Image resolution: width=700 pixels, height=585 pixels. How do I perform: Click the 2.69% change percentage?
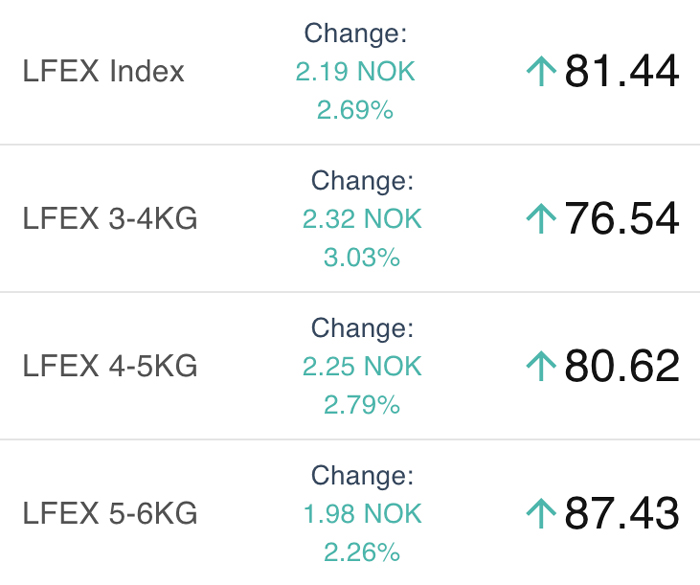coord(355,110)
